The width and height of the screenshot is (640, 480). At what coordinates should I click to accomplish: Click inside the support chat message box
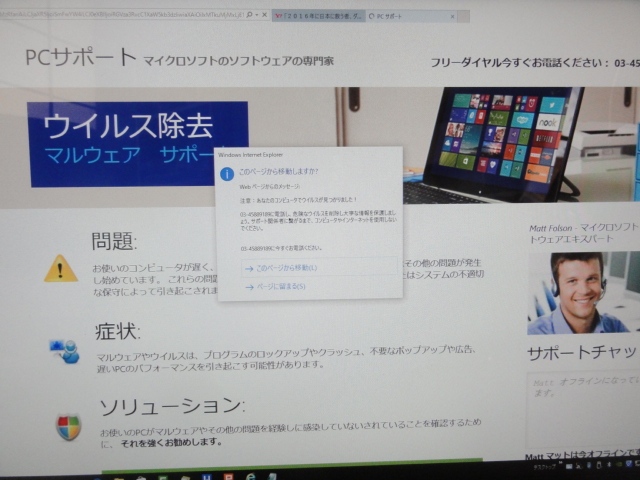(584, 409)
